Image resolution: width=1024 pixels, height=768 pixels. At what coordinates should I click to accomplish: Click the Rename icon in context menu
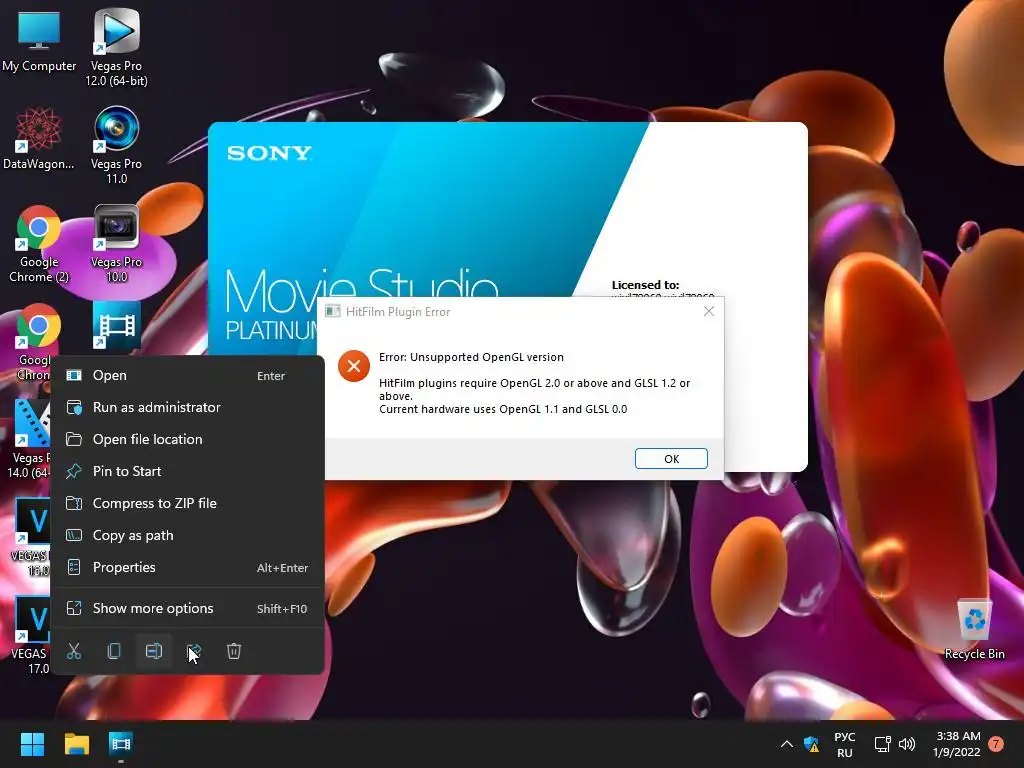(154, 651)
